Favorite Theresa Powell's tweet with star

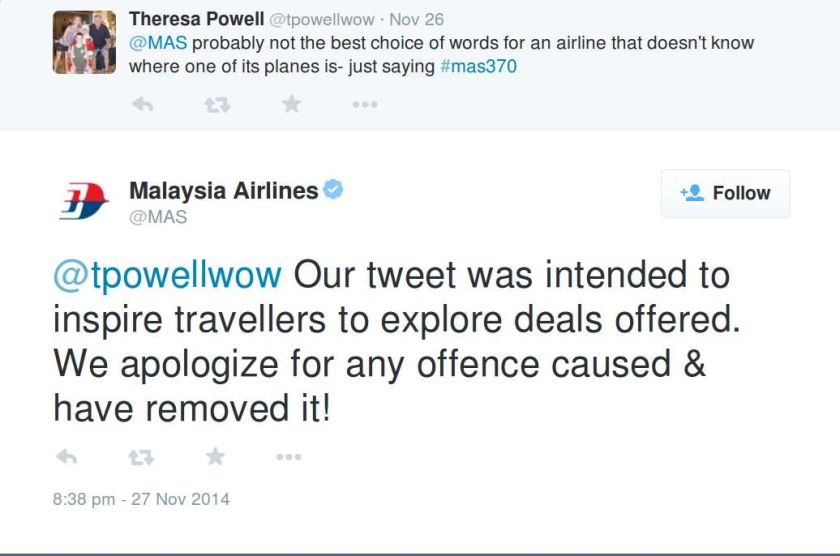(291, 104)
